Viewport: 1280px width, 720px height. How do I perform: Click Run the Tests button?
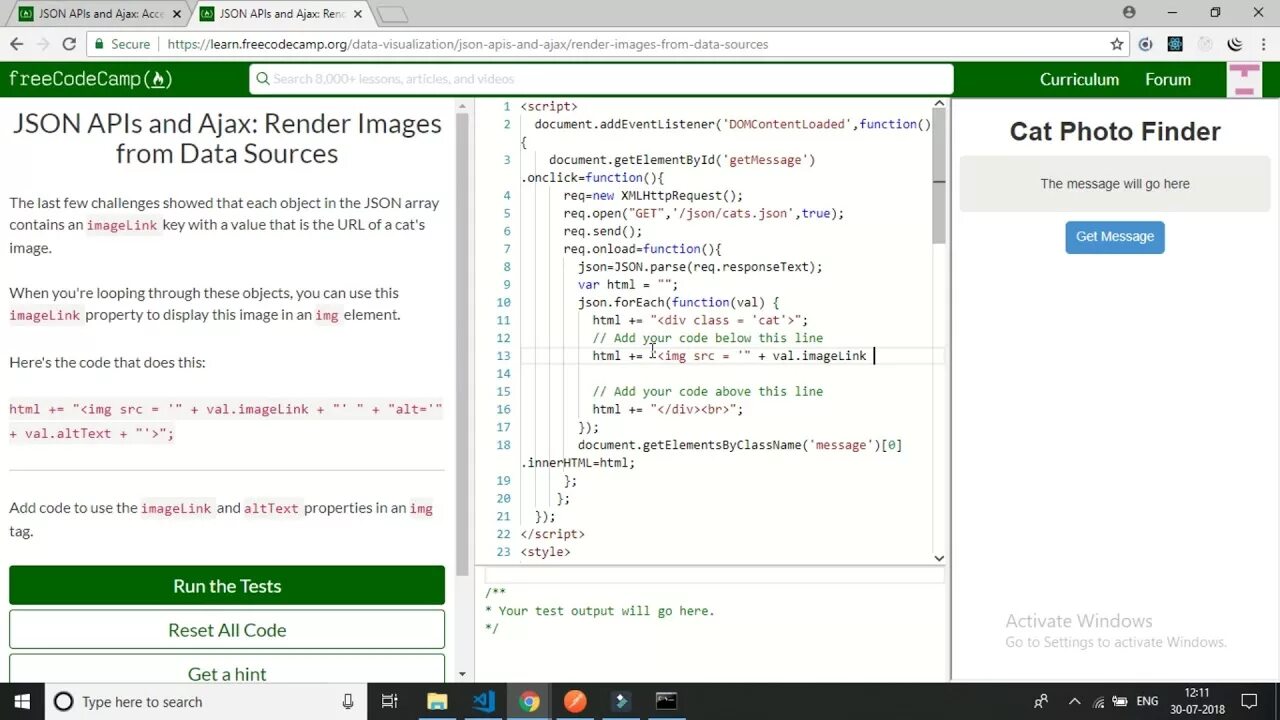tap(227, 586)
